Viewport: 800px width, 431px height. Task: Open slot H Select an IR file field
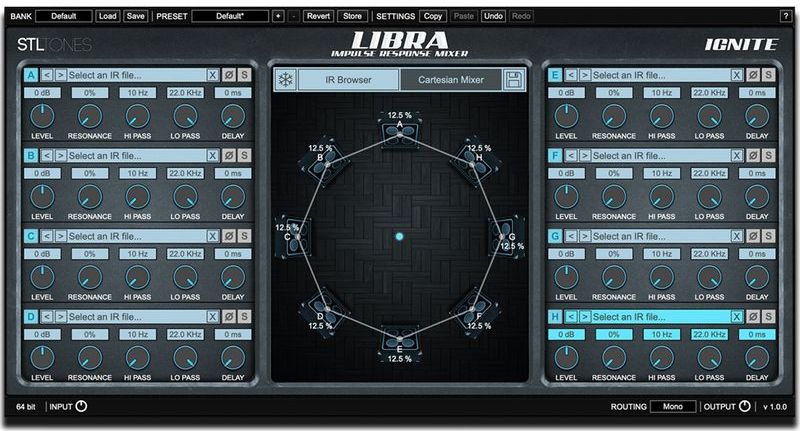click(661, 317)
